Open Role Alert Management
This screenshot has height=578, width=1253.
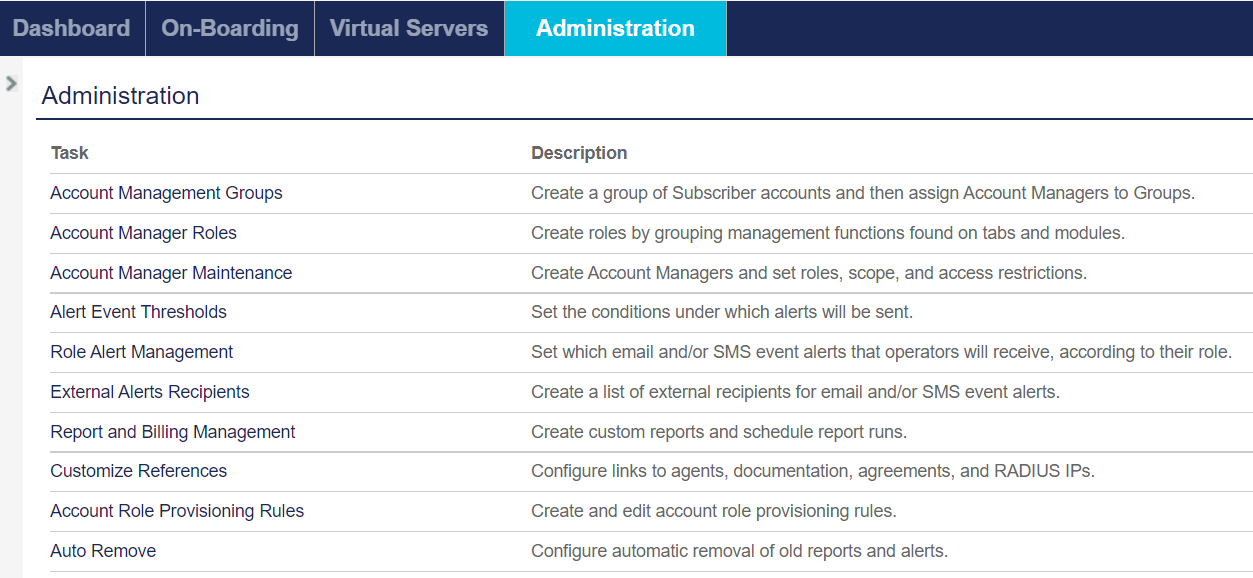click(x=141, y=352)
